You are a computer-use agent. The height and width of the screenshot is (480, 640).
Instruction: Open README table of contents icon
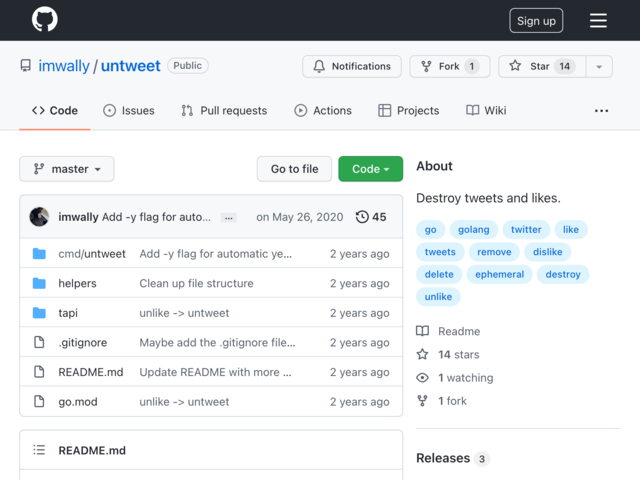coord(39,450)
